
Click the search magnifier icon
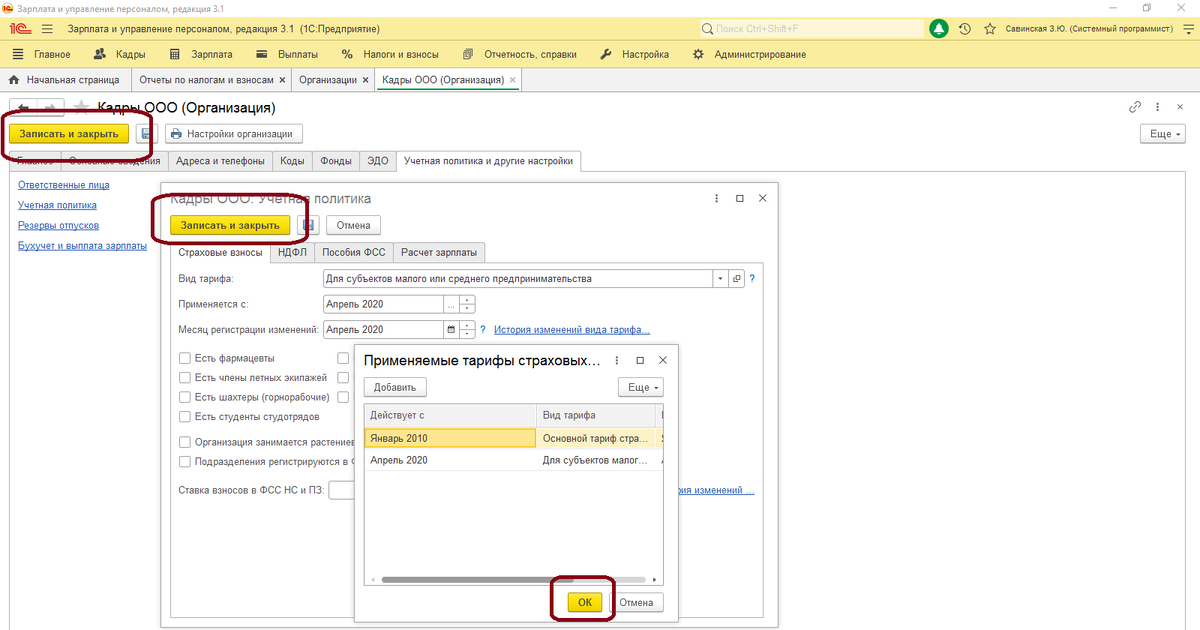click(x=707, y=29)
